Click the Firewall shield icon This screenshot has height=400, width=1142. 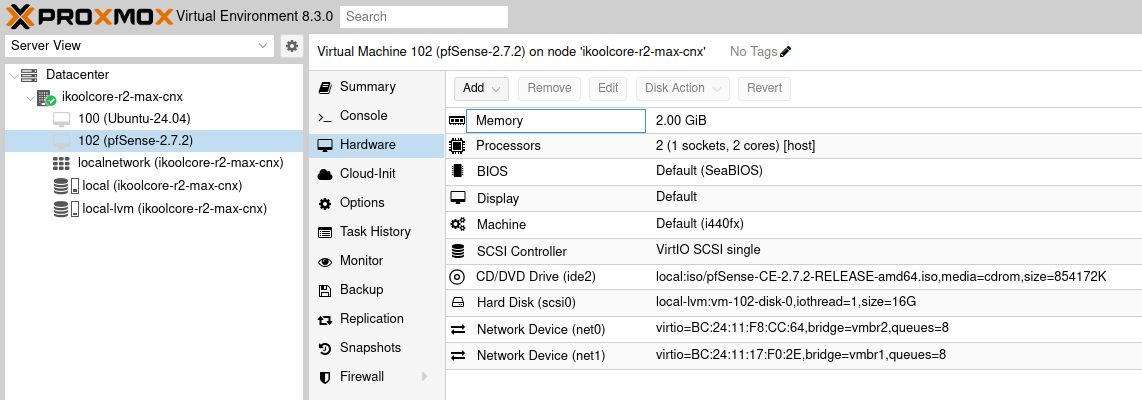[x=326, y=377]
